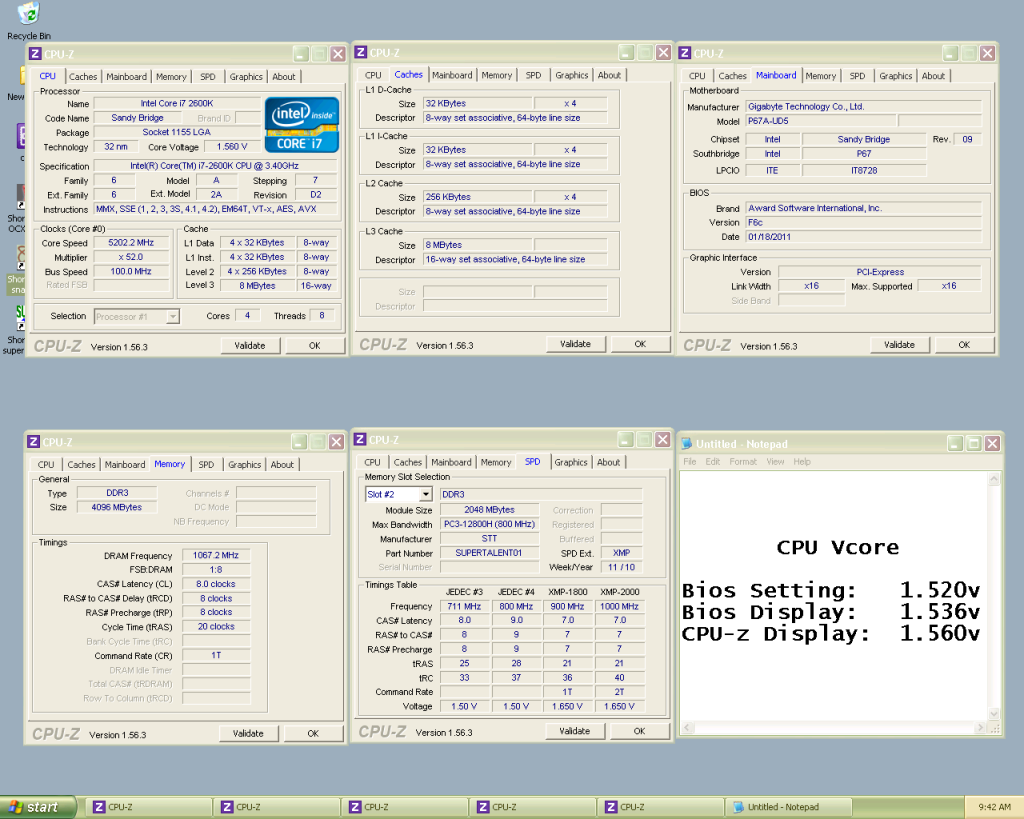Select the CPU tab in the Memory window

(x=46, y=464)
